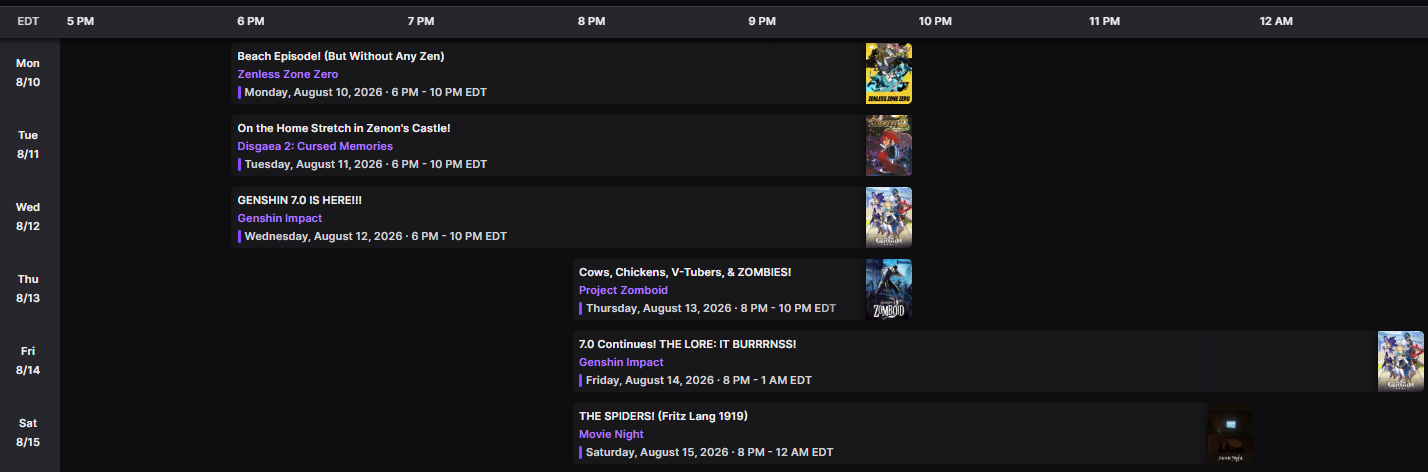Open the Zenless Zone Zero cover thumbnail
Image resolution: width=1428 pixels, height=472 pixels.
coord(889,73)
